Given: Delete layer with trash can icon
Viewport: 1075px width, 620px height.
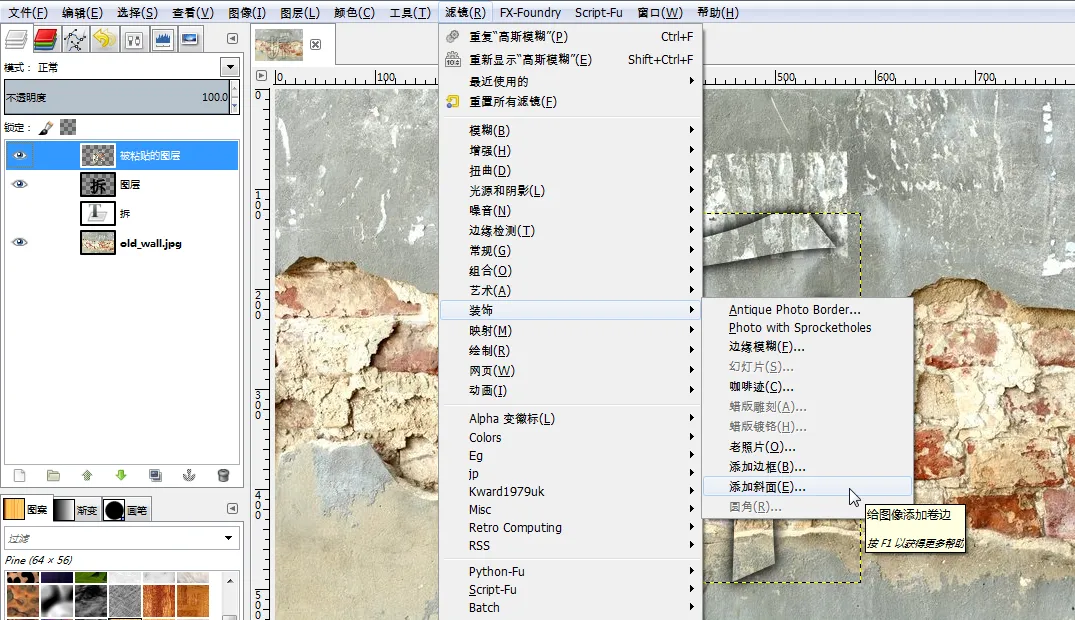Looking at the screenshot, I should click(223, 475).
